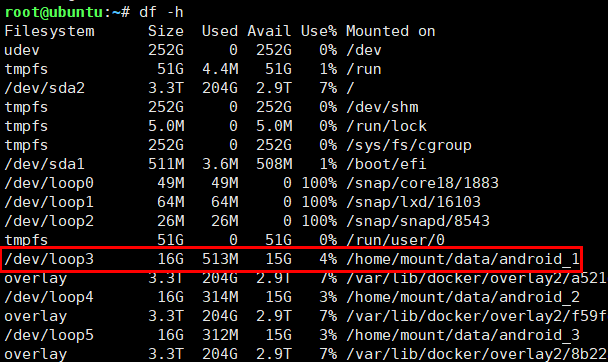Click the 'Filesystem' column header
Viewport: 608px width, 362px height.
[49, 31]
